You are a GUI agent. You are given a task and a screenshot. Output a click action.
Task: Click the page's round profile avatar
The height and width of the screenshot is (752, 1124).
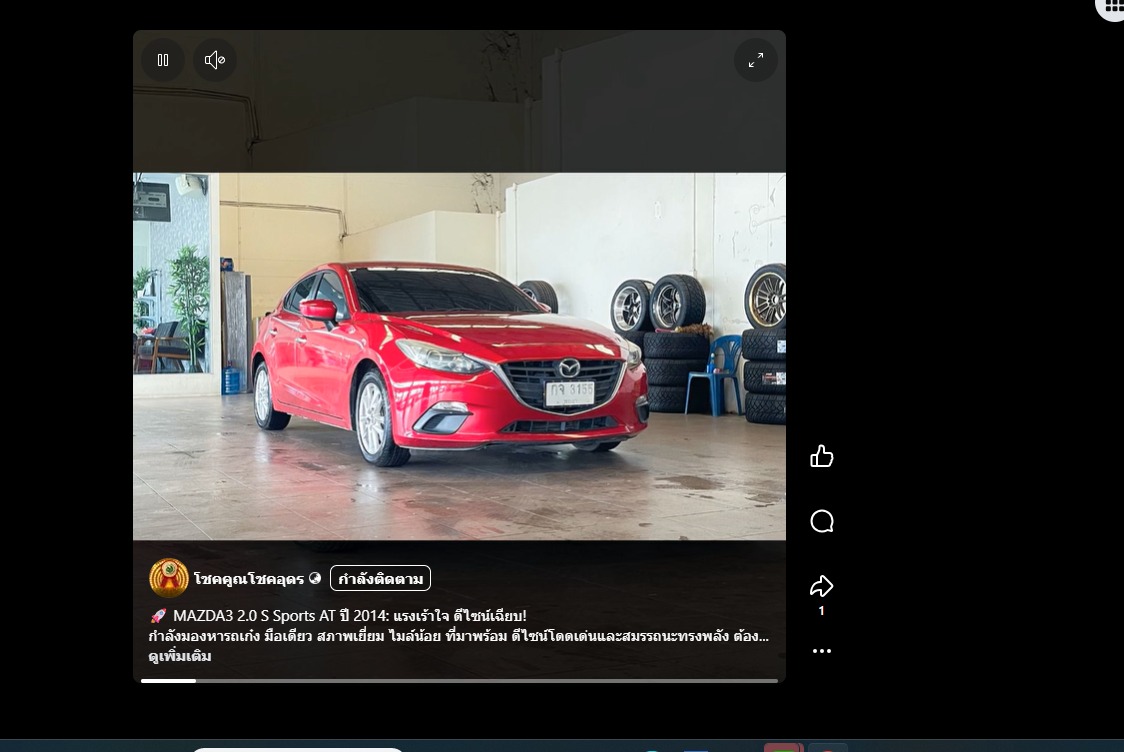[x=169, y=578]
